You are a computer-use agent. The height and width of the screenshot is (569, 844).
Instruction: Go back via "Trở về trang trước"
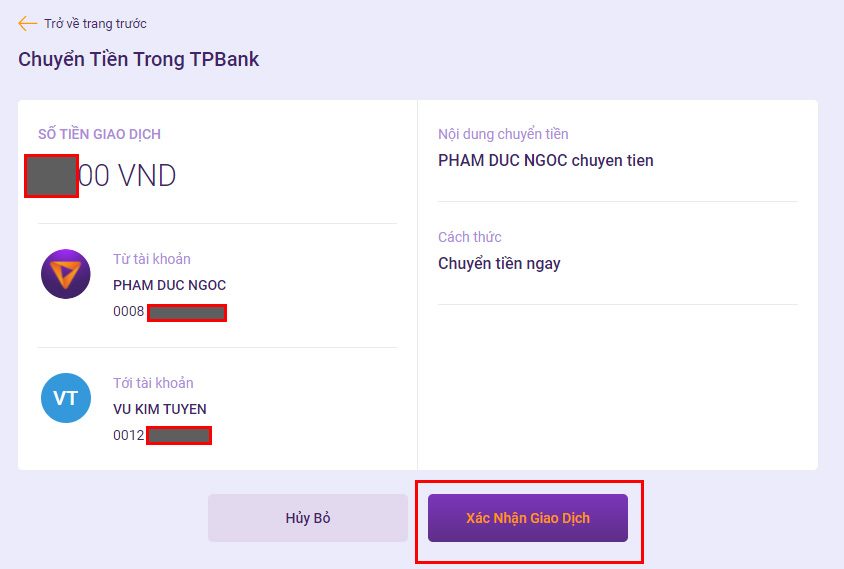(x=95, y=23)
